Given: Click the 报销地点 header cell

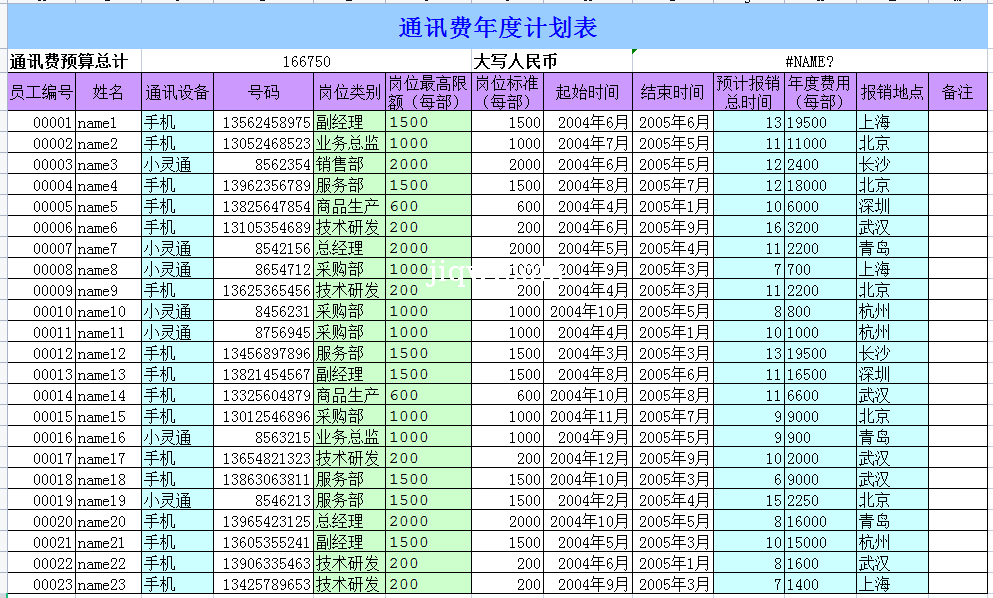Looking at the screenshot, I should [x=892, y=92].
